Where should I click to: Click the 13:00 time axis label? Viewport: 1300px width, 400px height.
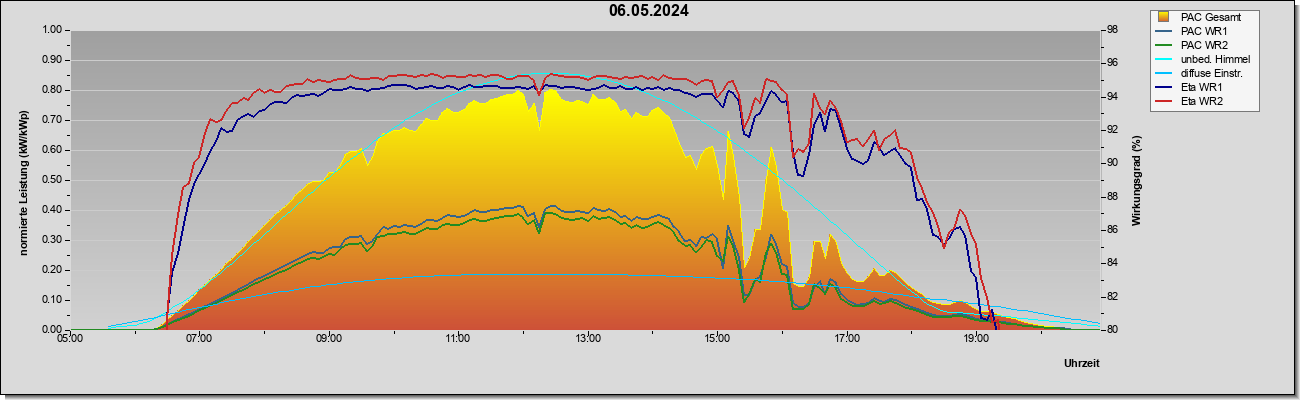pyautogui.click(x=588, y=338)
